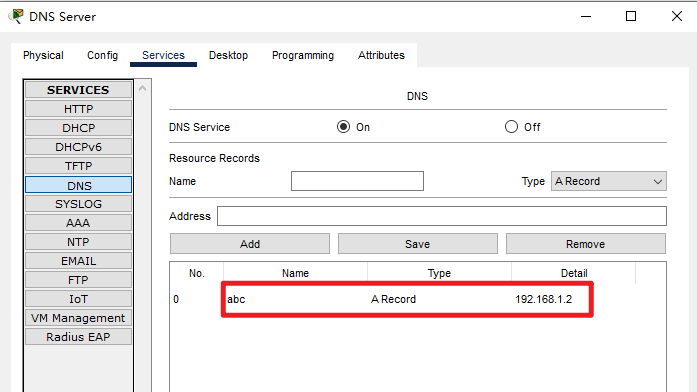Select the AAA service
The image size is (697, 392).
point(78,223)
